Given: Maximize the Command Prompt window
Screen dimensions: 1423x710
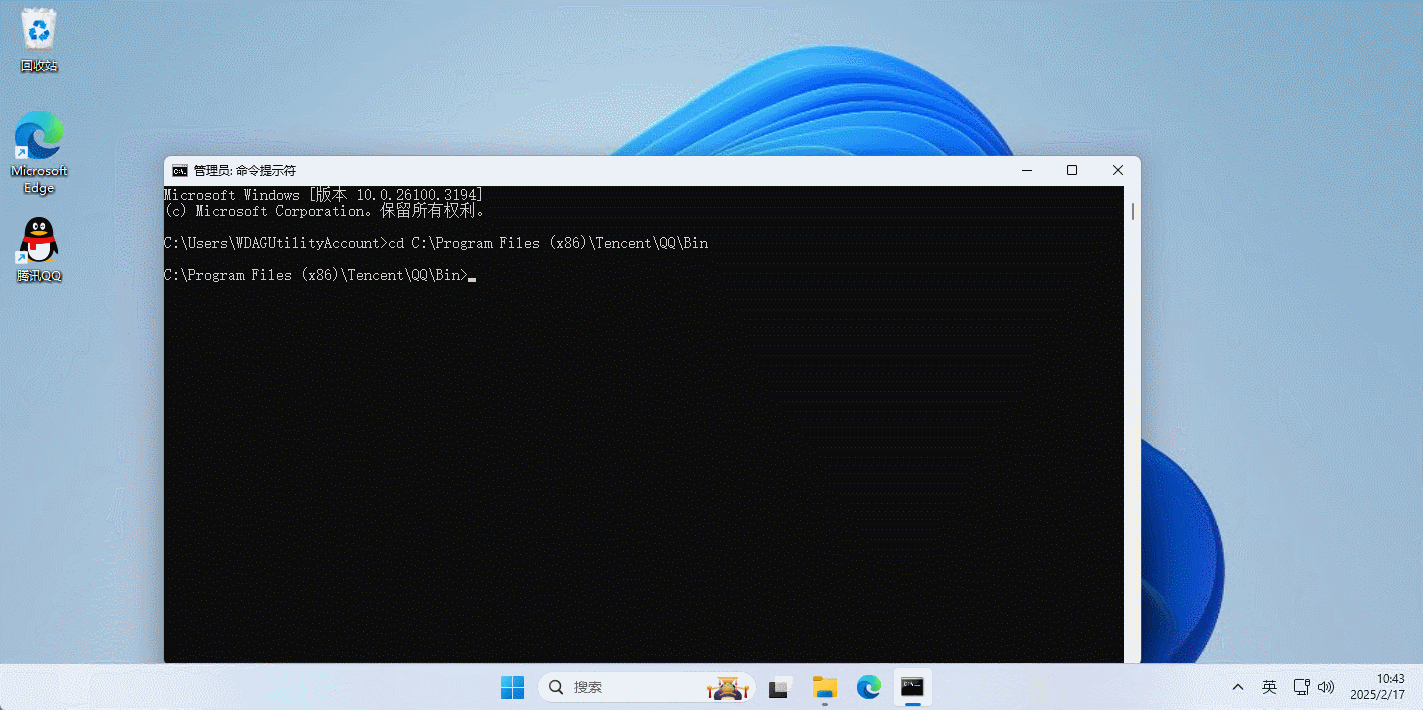Looking at the screenshot, I should [x=1072, y=170].
